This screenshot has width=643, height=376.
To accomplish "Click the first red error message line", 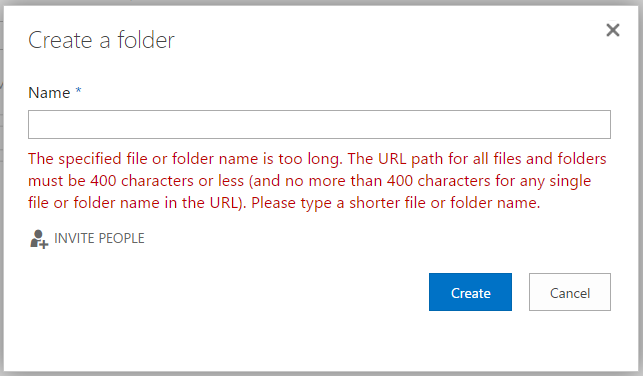I will pyautogui.click(x=317, y=159).
